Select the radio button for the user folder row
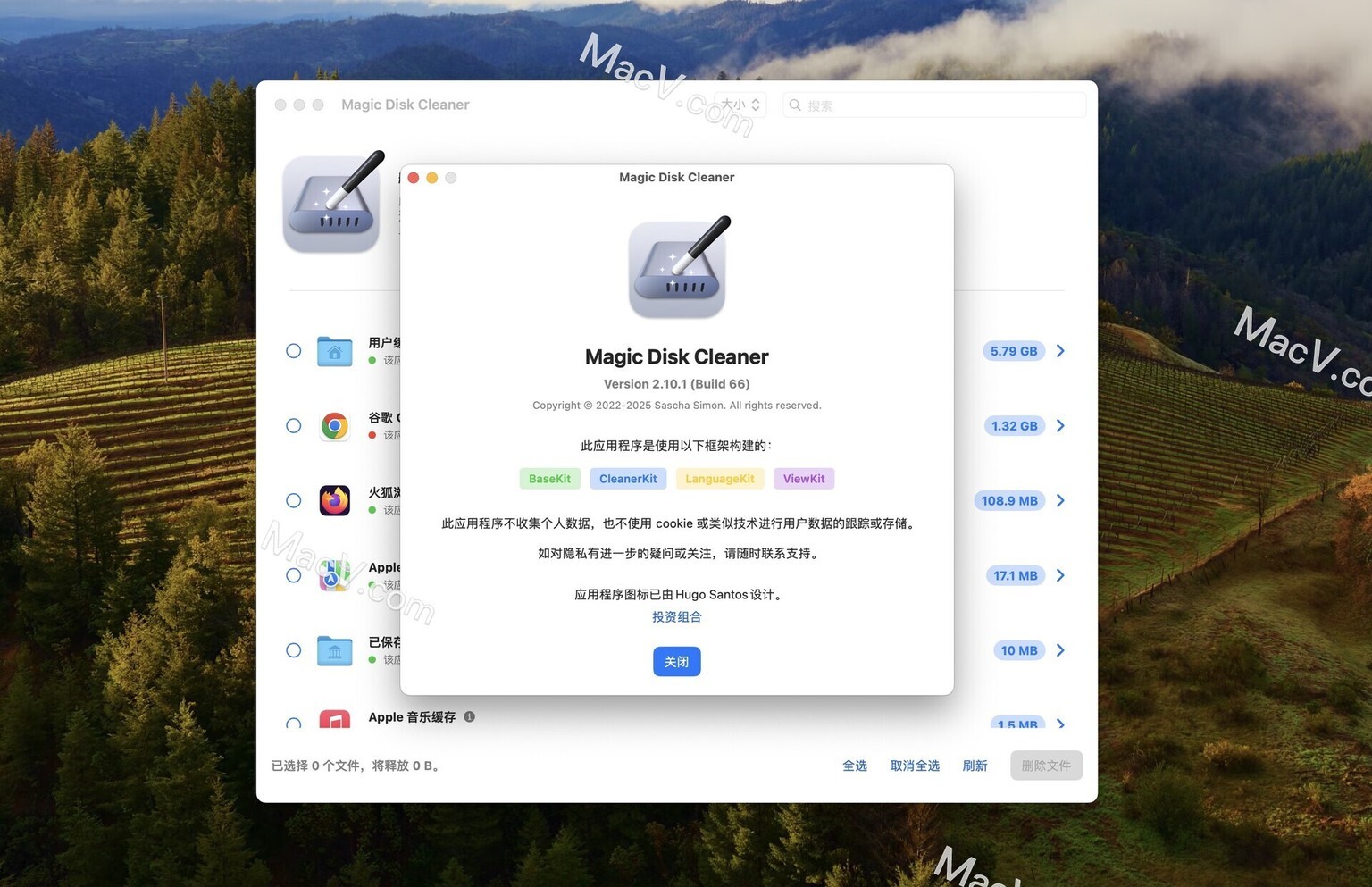The width and height of the screenshot is (1372, 887). point(293,351)
